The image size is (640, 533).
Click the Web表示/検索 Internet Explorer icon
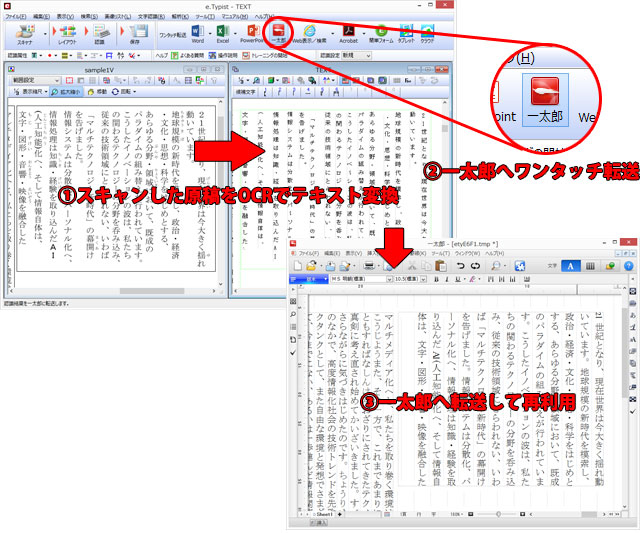point(309,33)
